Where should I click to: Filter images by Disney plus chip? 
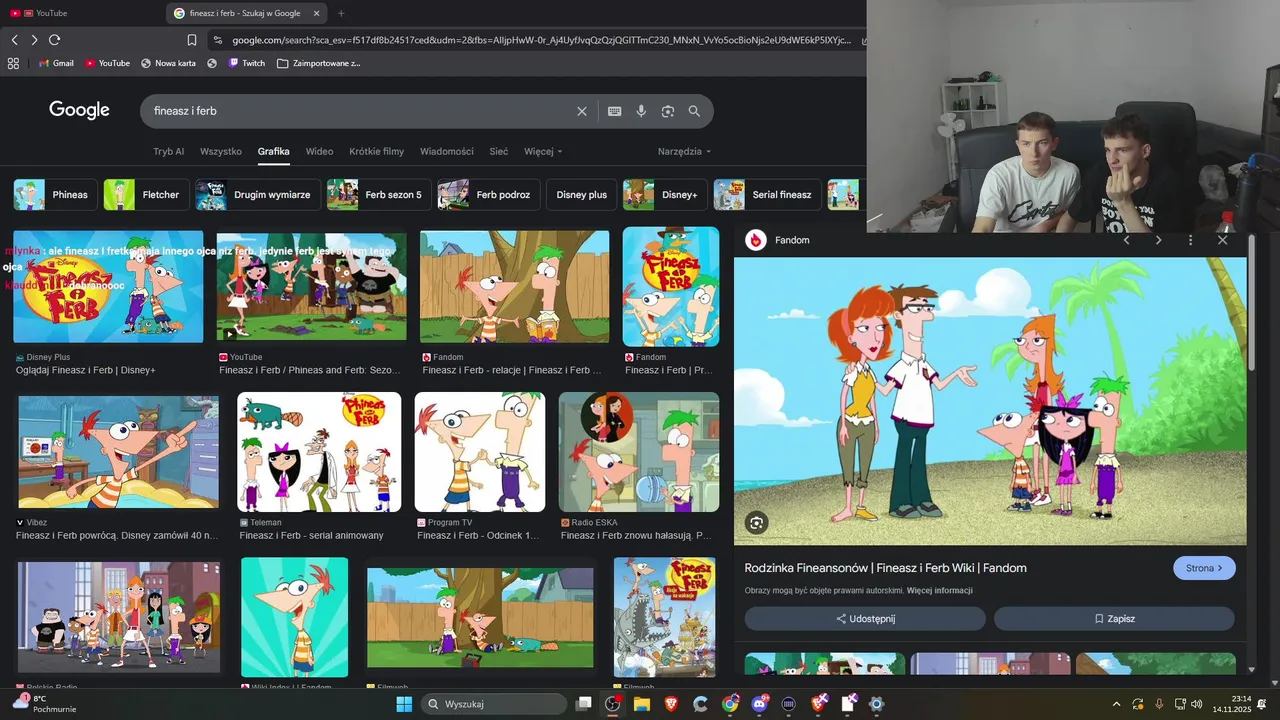(x=581, y=195)
